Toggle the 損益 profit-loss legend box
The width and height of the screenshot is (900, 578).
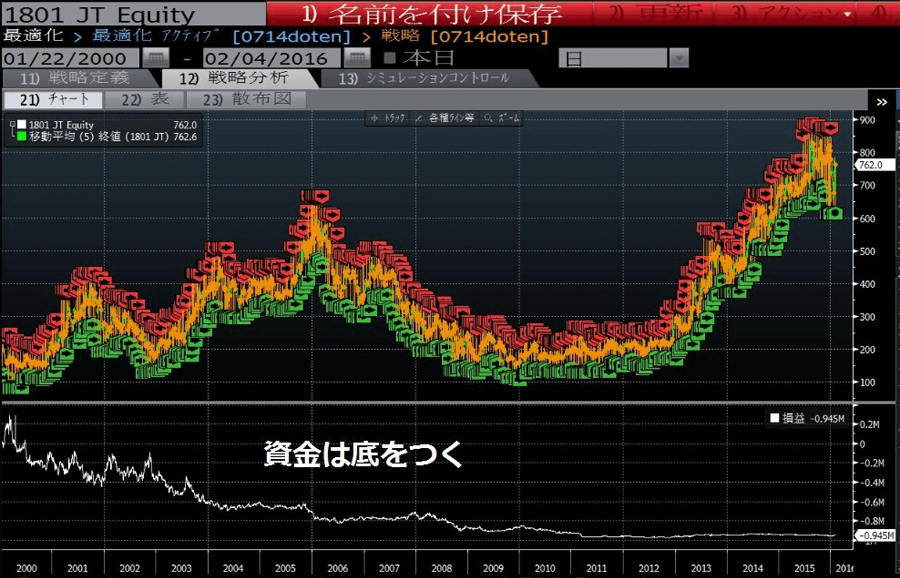773,418
